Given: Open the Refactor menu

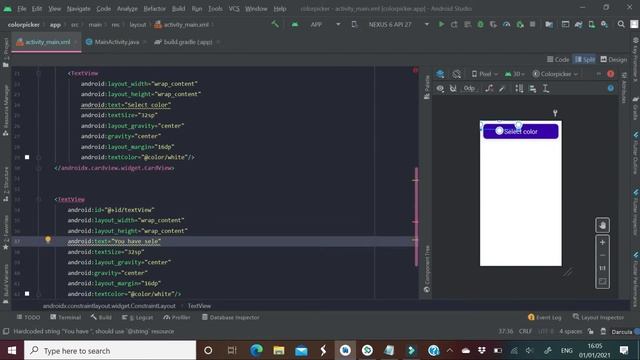Looking at the screenshot, I should click(x=154, y=9).
